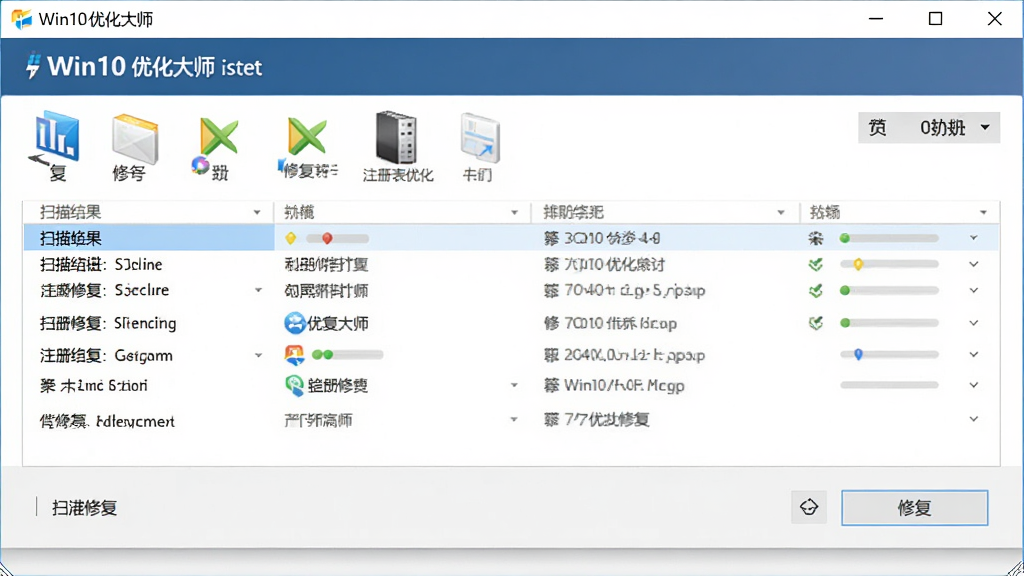Click the blue bar chart toolbar icon

[x=57, y=136]
